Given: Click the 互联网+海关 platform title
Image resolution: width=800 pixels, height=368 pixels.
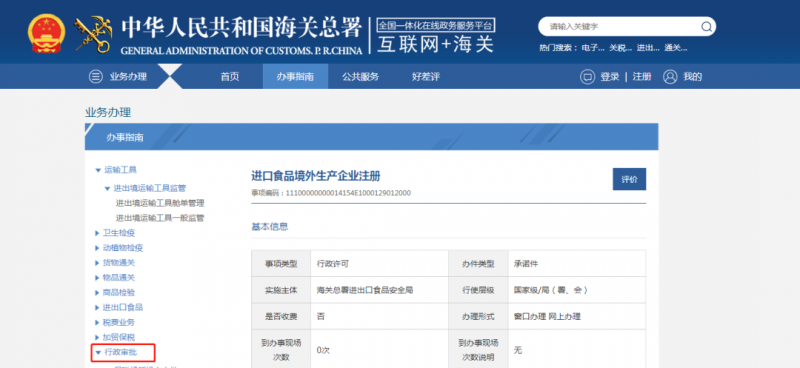Looking at the screenshot, I should pyautogui.click(x=435, y=44).
